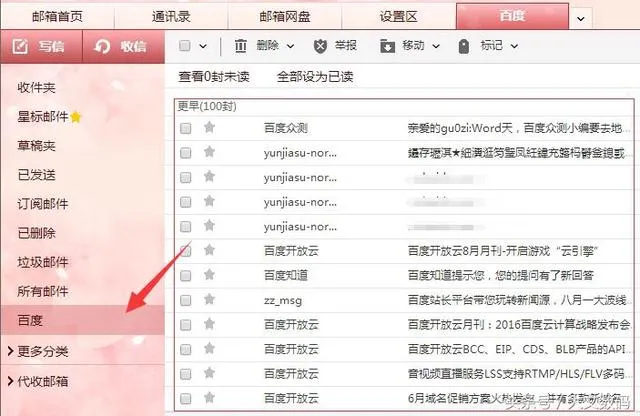Click 查看0封未读 link
Viewport: 640px width, 416px height.
pyautogui.click(x=214, y=76)
